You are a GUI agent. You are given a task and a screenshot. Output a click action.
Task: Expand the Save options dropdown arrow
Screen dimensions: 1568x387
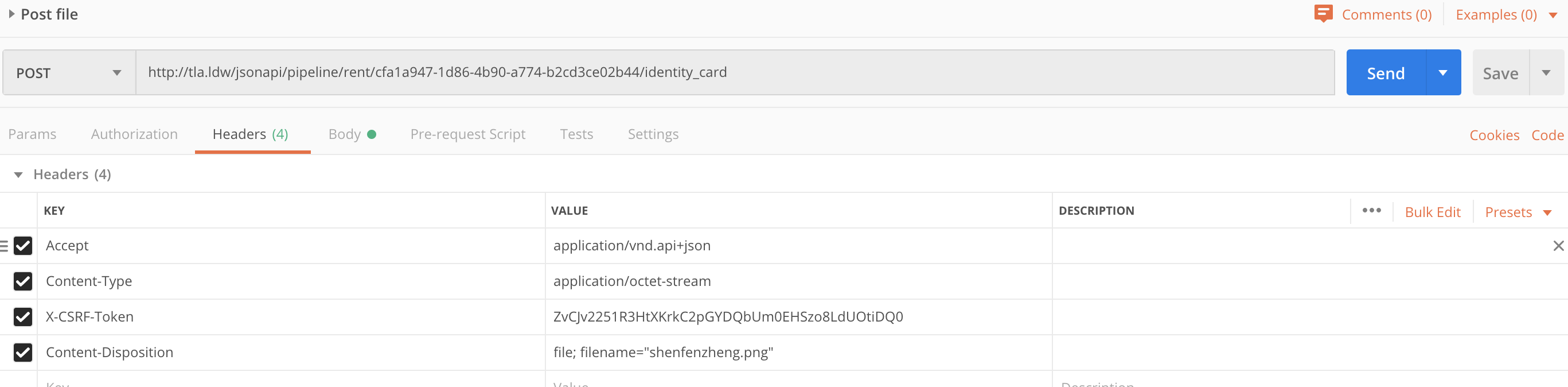(1546, 73)
